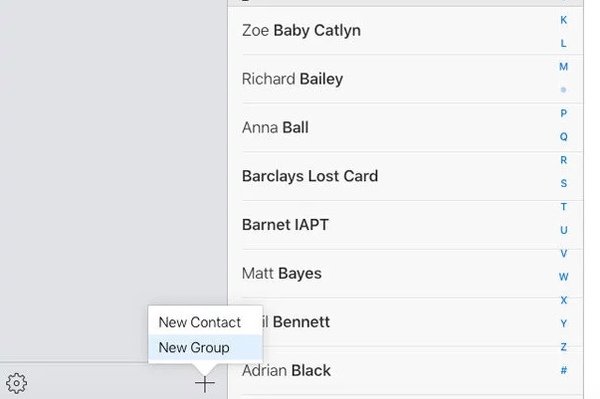Jump to letter Z in index

click(563, 347)
